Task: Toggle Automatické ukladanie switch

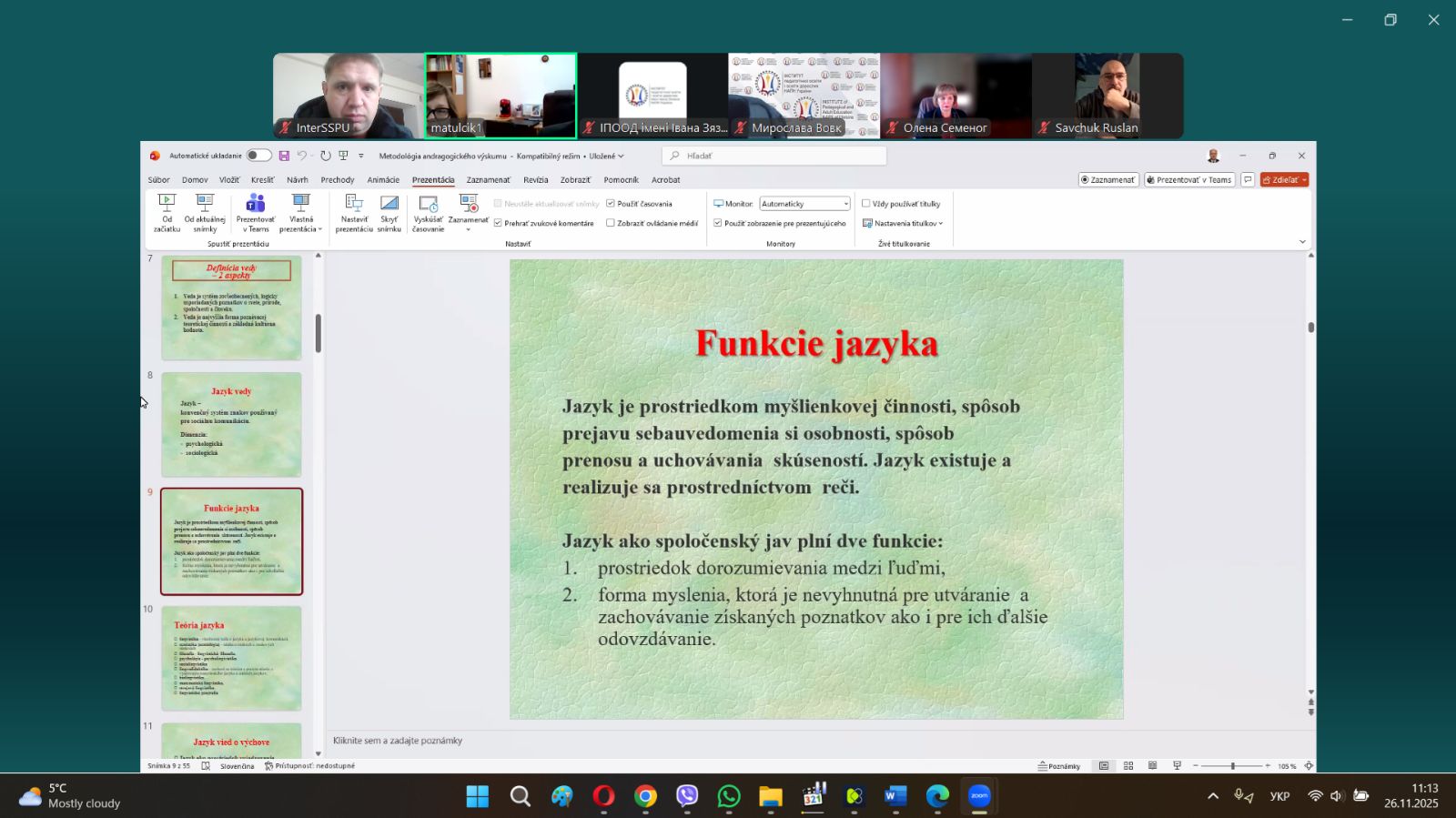Action: coord(258,156)
